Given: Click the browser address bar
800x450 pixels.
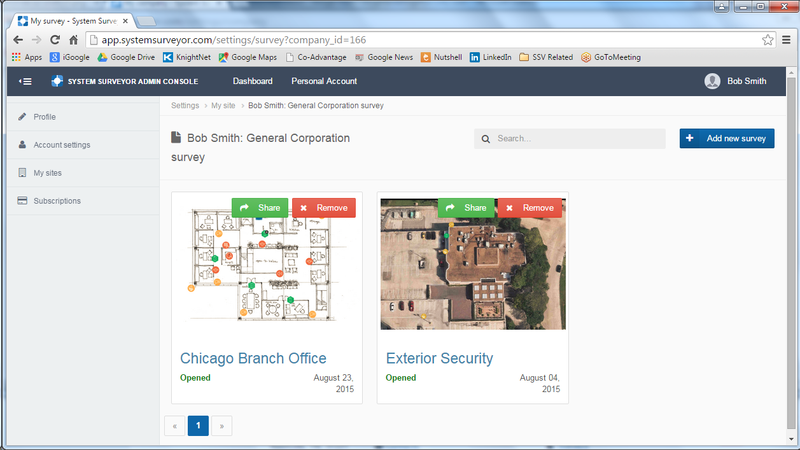Looking at the screenshot, I should [x=429, y=40].
